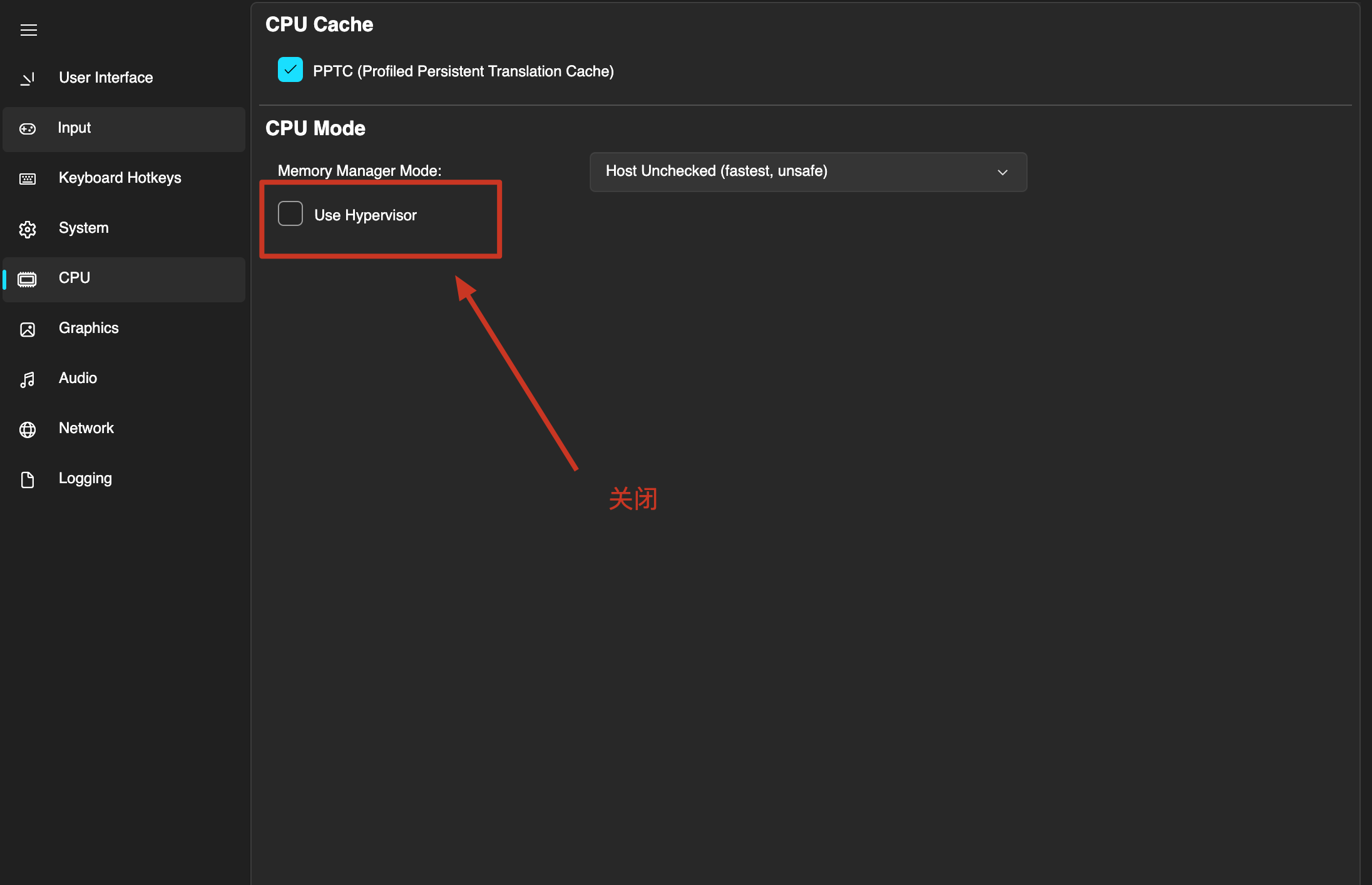
Task: Click the Logging document icon
Action: [x=28, y=479]
